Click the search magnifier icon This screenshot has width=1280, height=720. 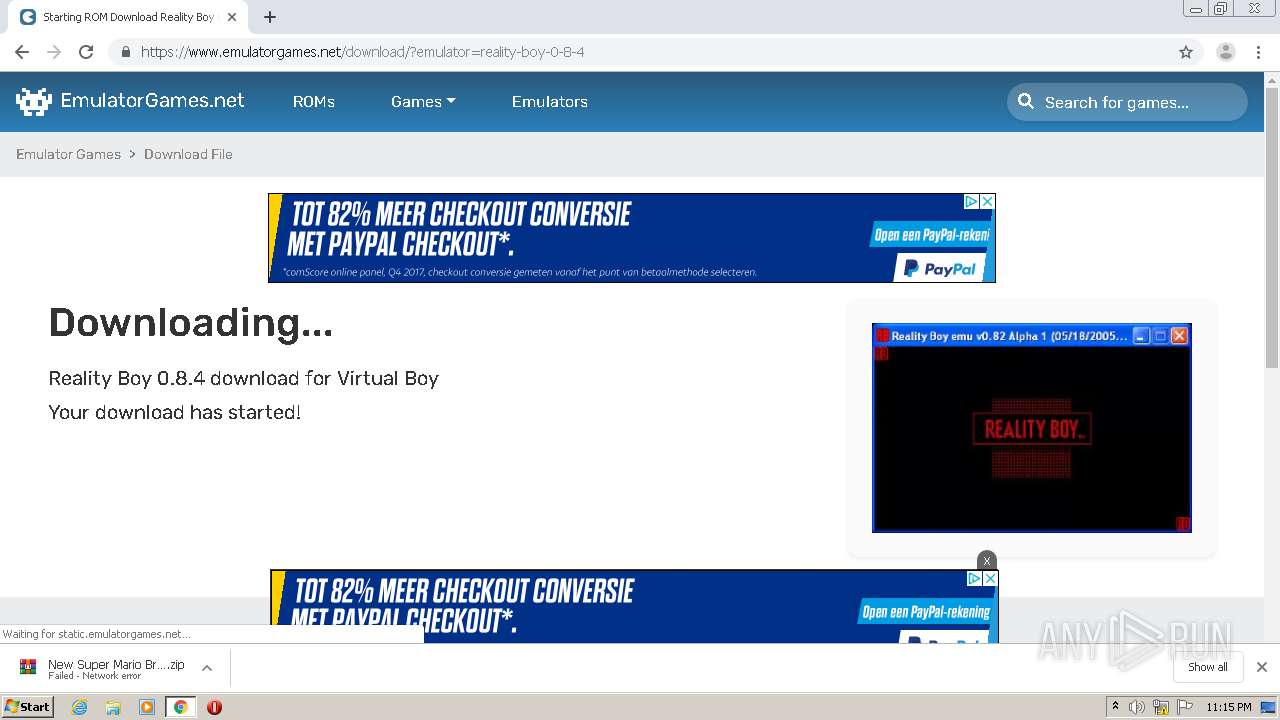[1026, 101]
